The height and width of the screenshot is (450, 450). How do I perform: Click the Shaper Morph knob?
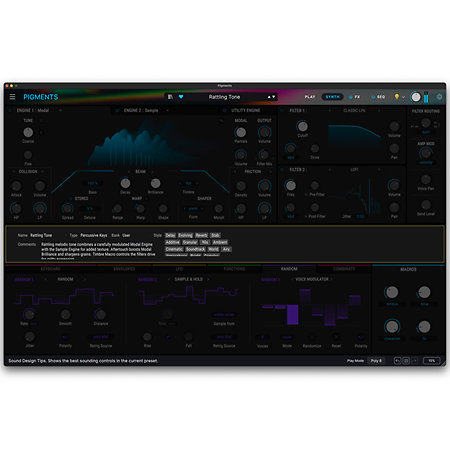click(x=218, y=209)
